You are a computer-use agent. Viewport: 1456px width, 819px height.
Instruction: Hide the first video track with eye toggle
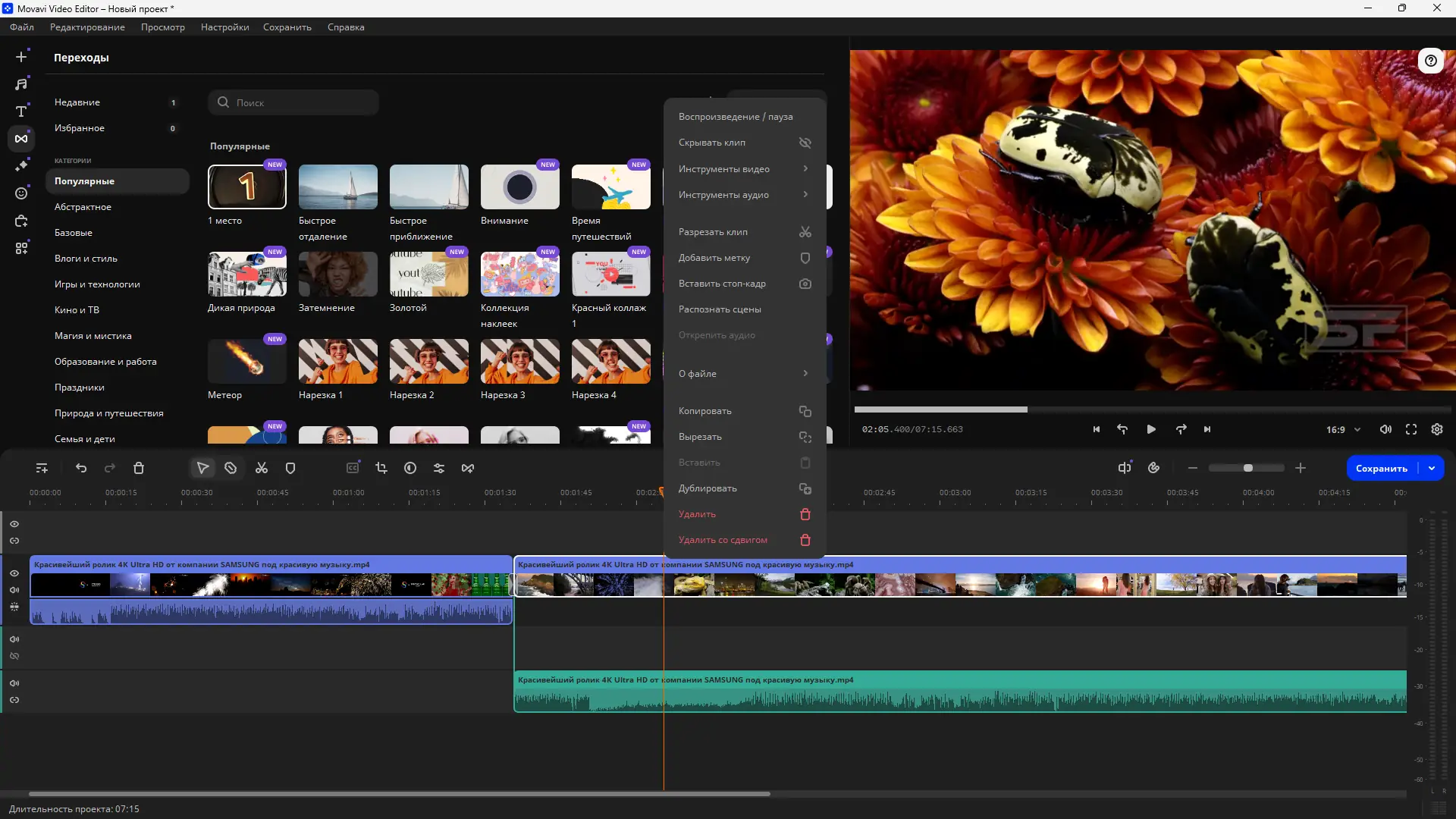pos(14,573)
